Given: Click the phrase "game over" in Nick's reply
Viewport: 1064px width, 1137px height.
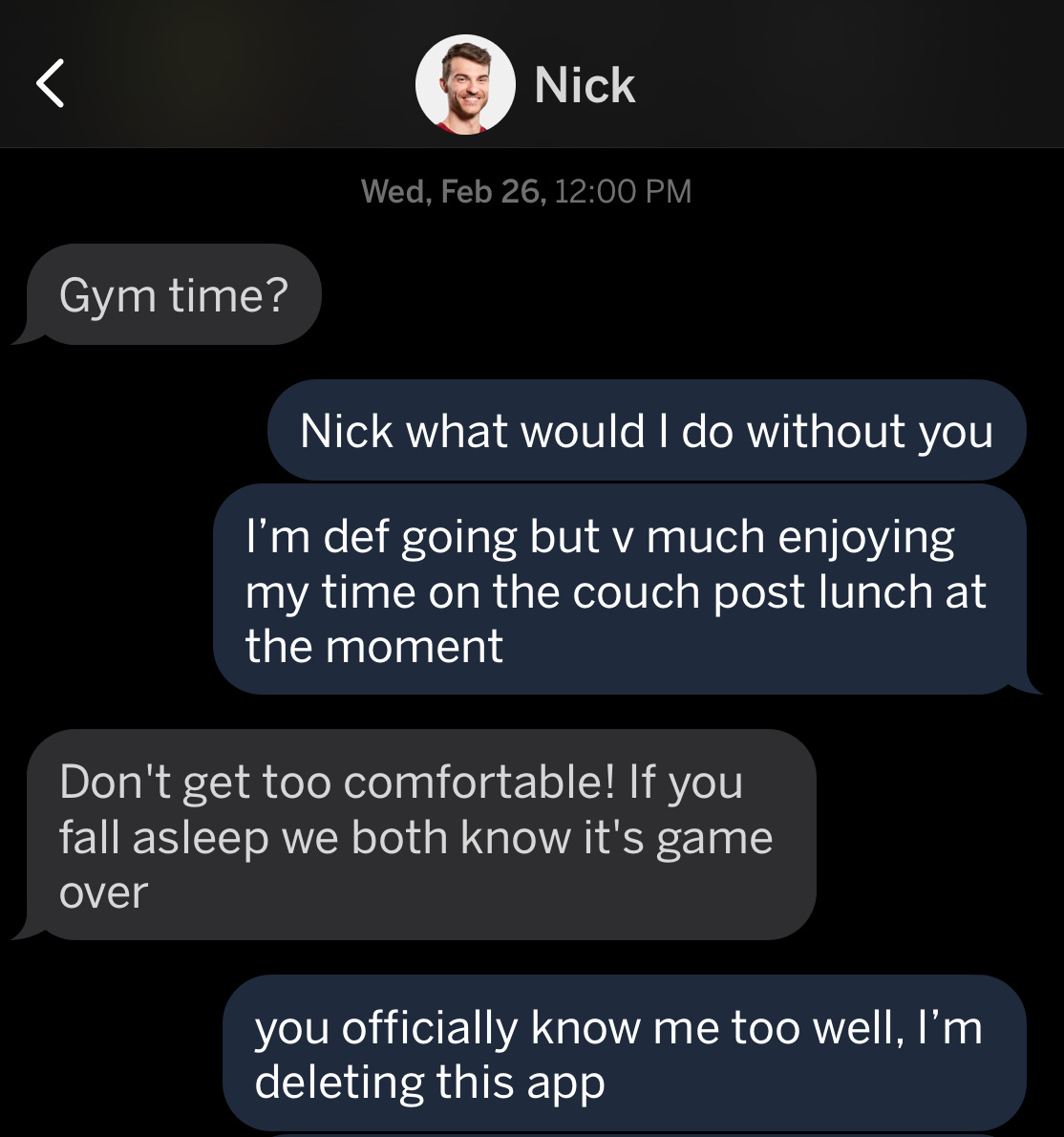Looking at the screenshot, I should click(416, 865).
